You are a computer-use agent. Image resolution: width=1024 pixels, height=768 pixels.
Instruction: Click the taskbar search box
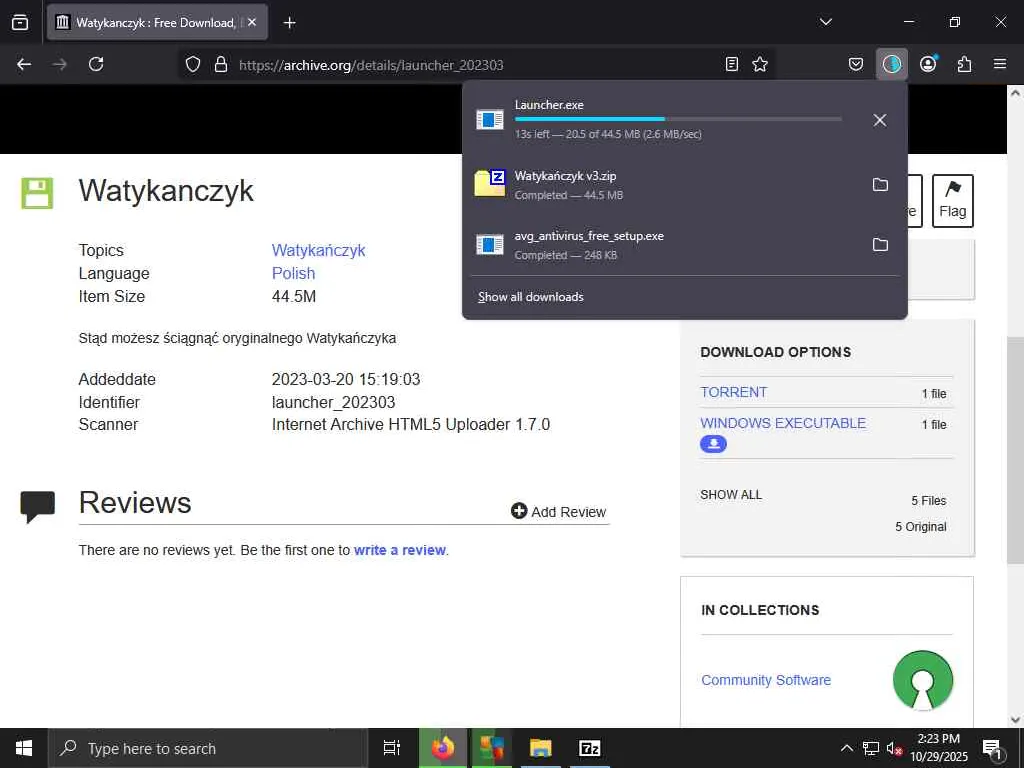click(208, 748)
